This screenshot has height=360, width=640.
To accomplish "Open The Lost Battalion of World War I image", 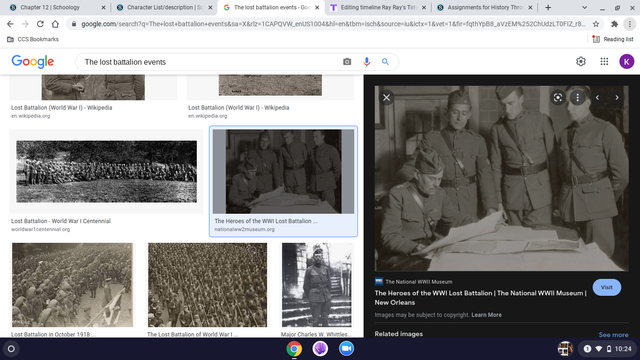I will pos(207,285).
